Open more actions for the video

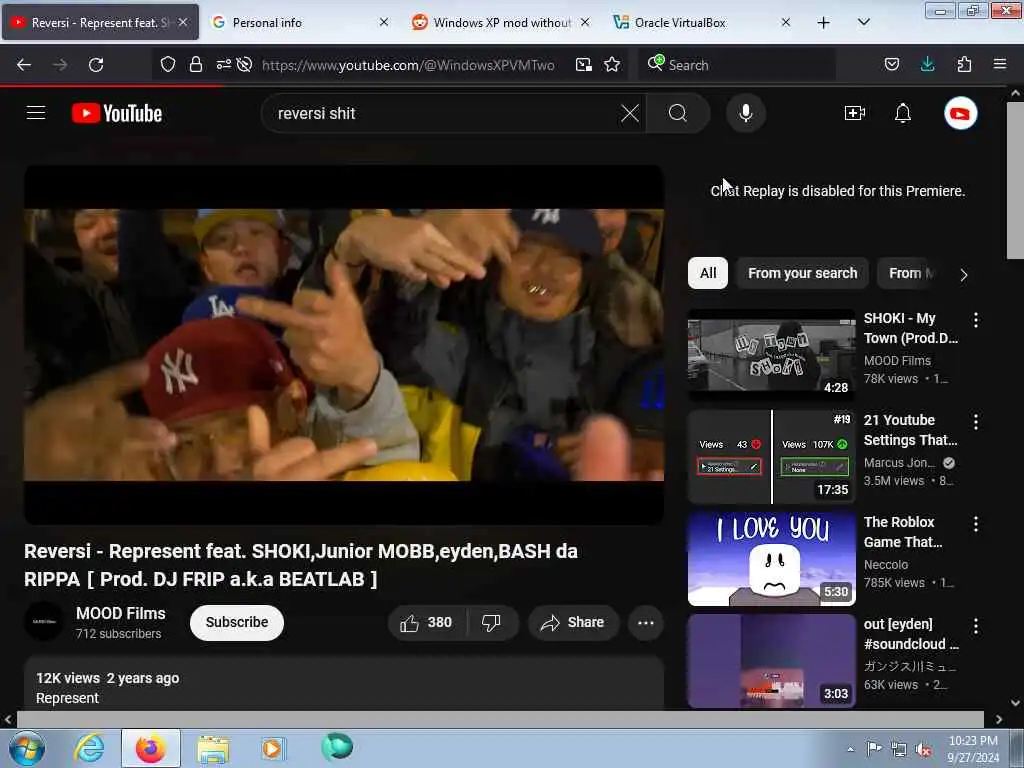645,622
